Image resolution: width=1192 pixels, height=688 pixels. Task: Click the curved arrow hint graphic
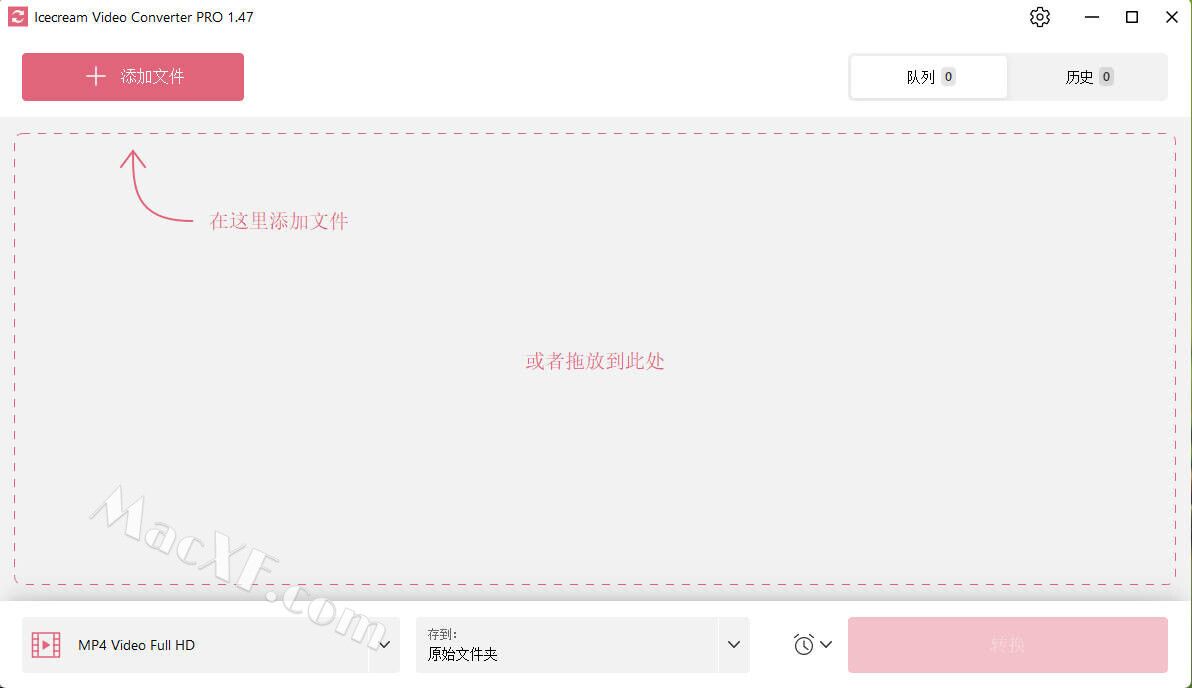tap(156, 185)
